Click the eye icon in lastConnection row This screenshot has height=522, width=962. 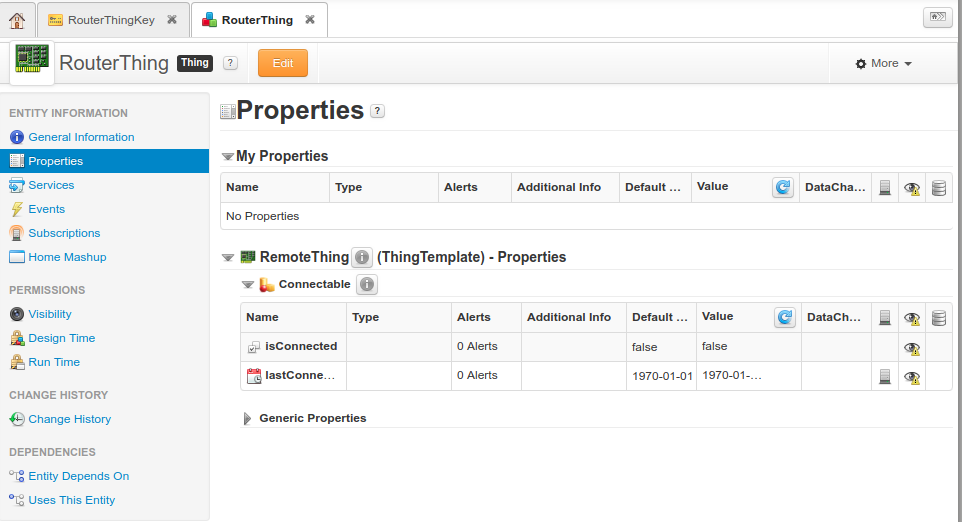point(911,377)
